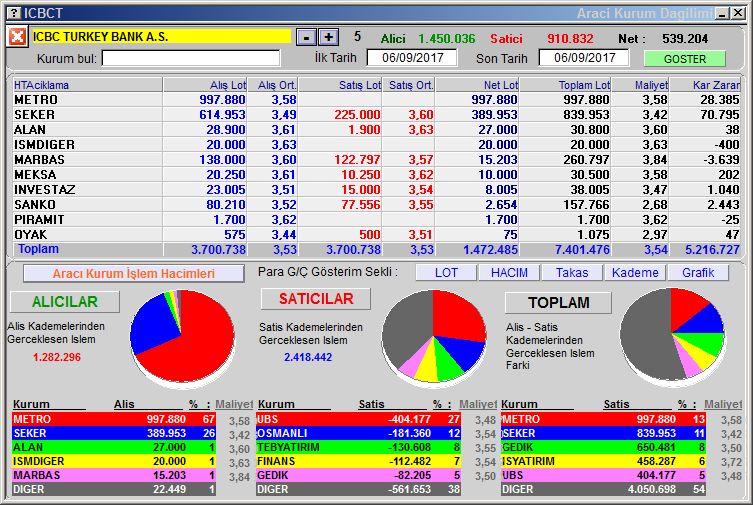This screenshot has width=753, height=505.
Task: Open the Kademe view
Action: tap(635, 273)
